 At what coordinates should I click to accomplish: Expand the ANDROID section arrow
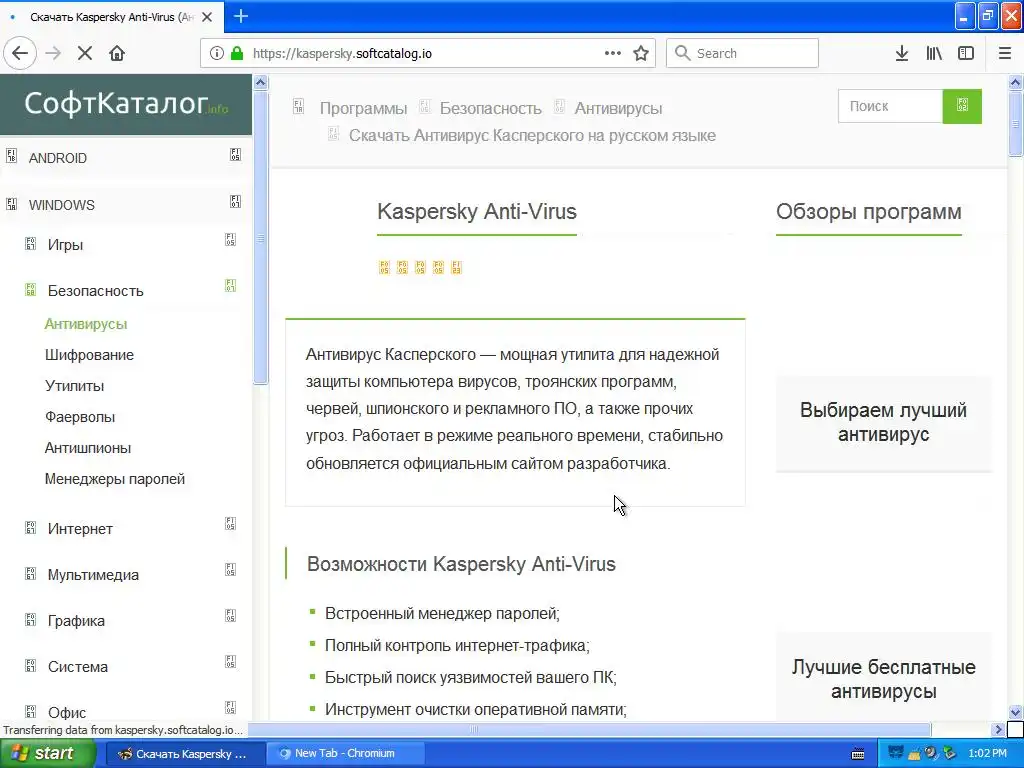236,155
